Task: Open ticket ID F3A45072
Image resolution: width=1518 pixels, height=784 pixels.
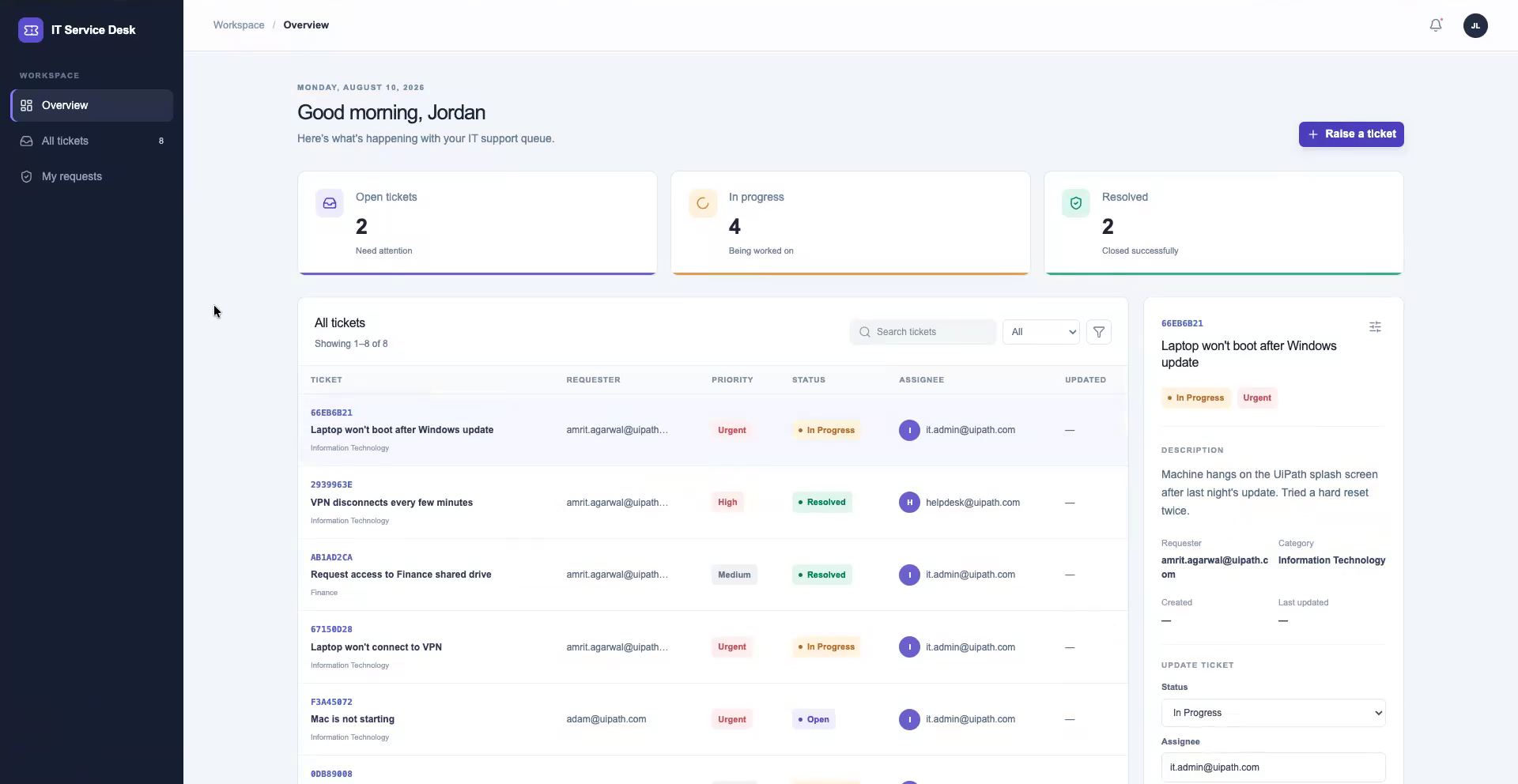Action: 331,702
